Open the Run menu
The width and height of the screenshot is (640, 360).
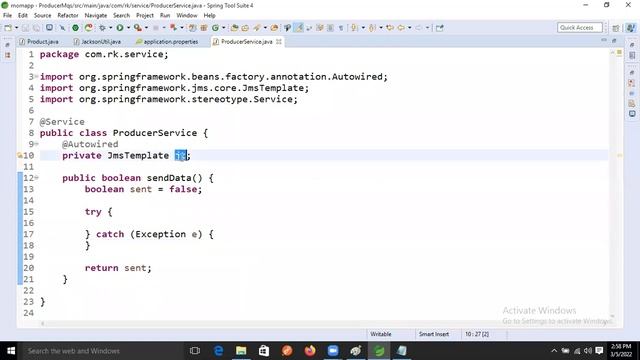point(165,16)
